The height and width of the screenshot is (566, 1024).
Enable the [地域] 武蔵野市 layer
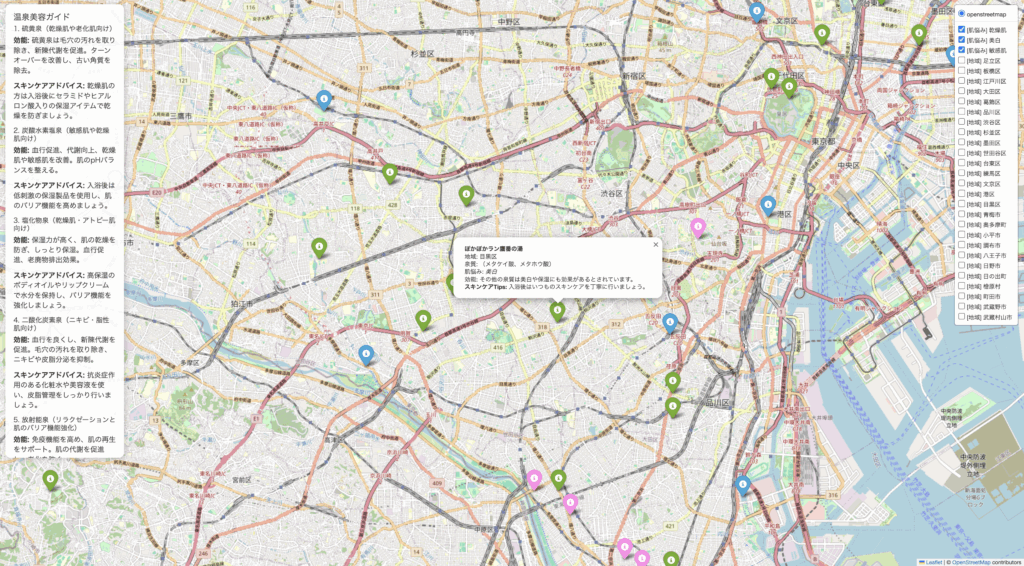click(x=962, y=306)
